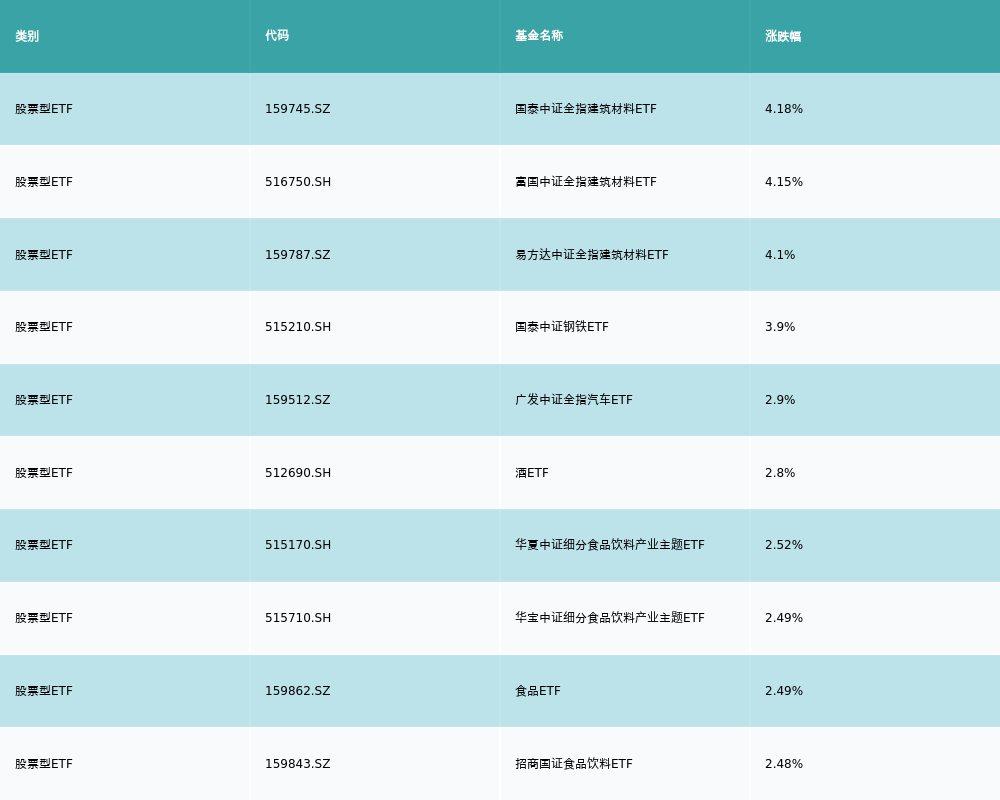Click 股票型ETF in the 159787.SZ row

pos(44,255)
